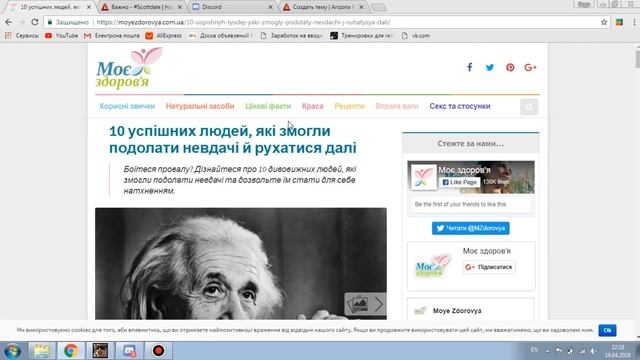640x360 pixels.
Task: Open the Windows Start menu
Action: [12, 351]
